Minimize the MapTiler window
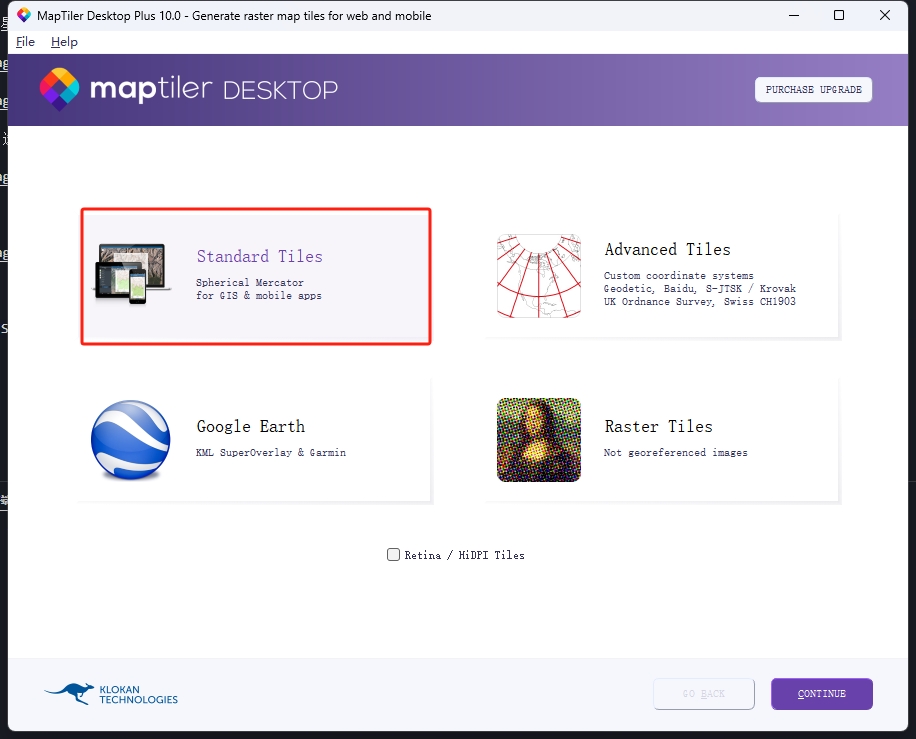916x739 pixels. tap(793, 15)
